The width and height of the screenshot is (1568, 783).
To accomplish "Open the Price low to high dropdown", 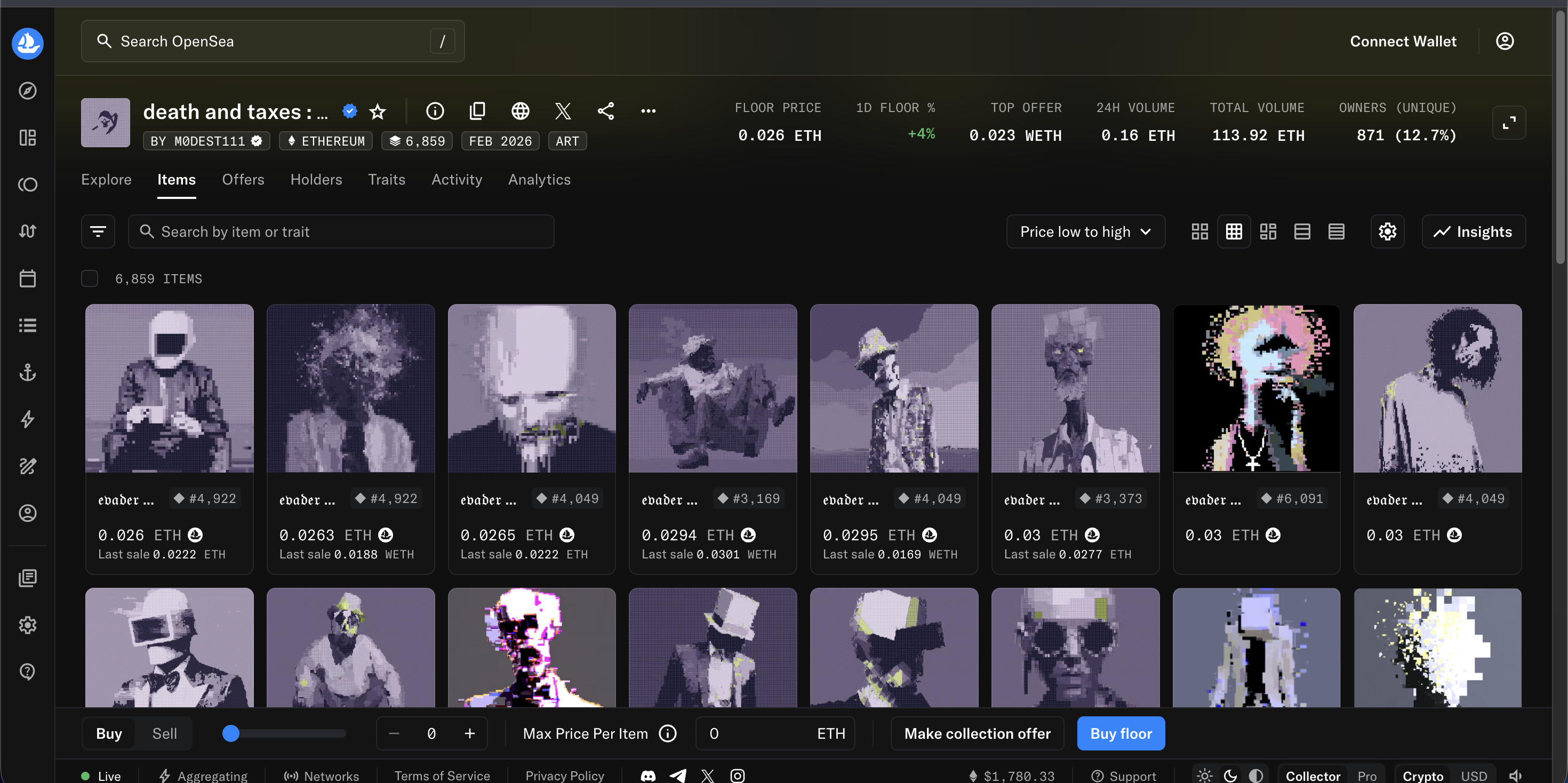I will pyautogui.click(x=1085, y=231).
